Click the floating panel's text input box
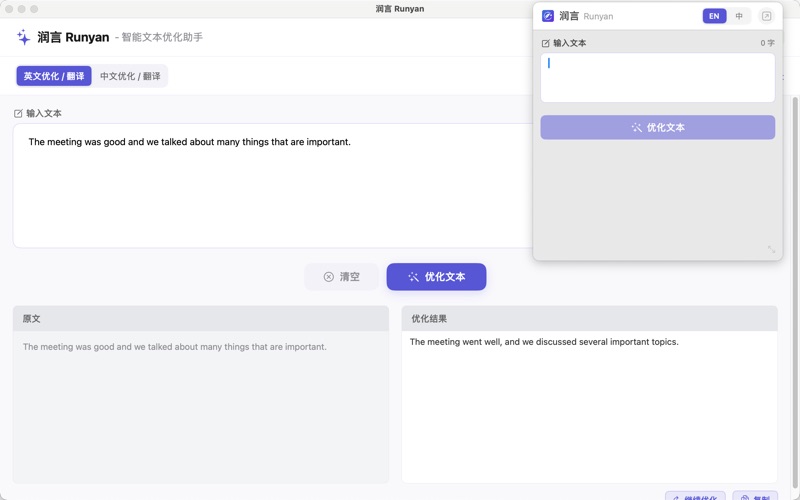Screen dimensions: 800x500 pos(657,78)
